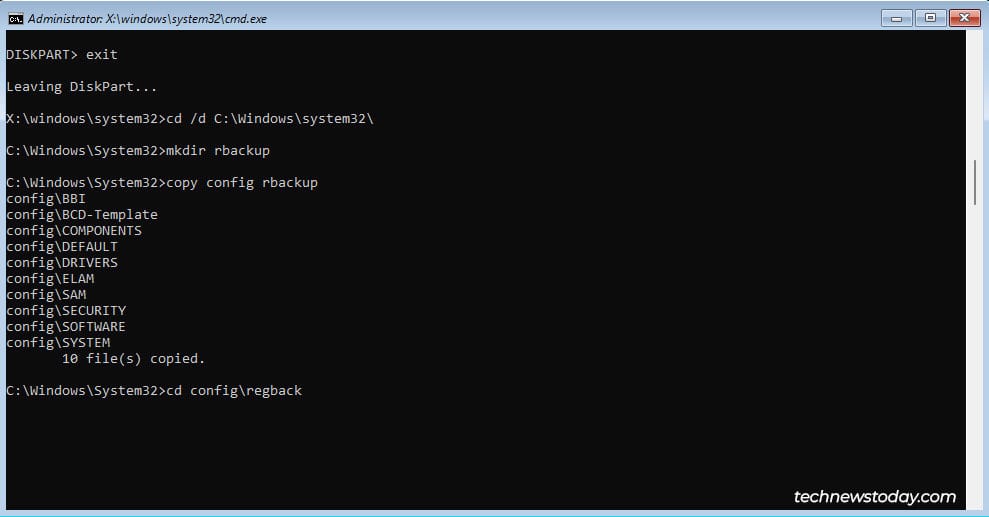
Task: Click the cmd icon in the title bar
Action: tap(15, 18)
